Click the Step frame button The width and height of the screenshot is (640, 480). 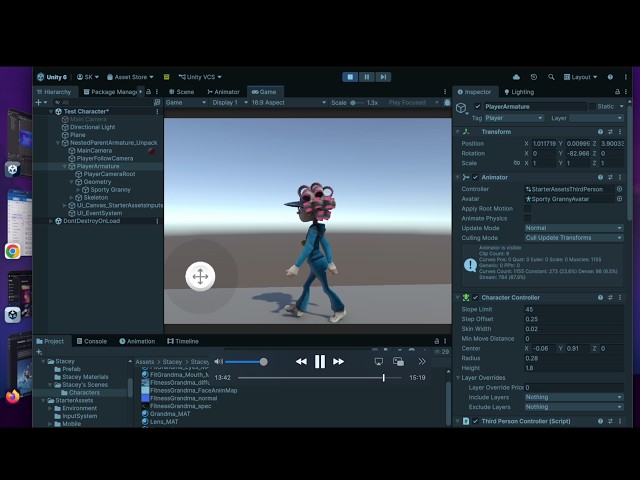(383, 77)
